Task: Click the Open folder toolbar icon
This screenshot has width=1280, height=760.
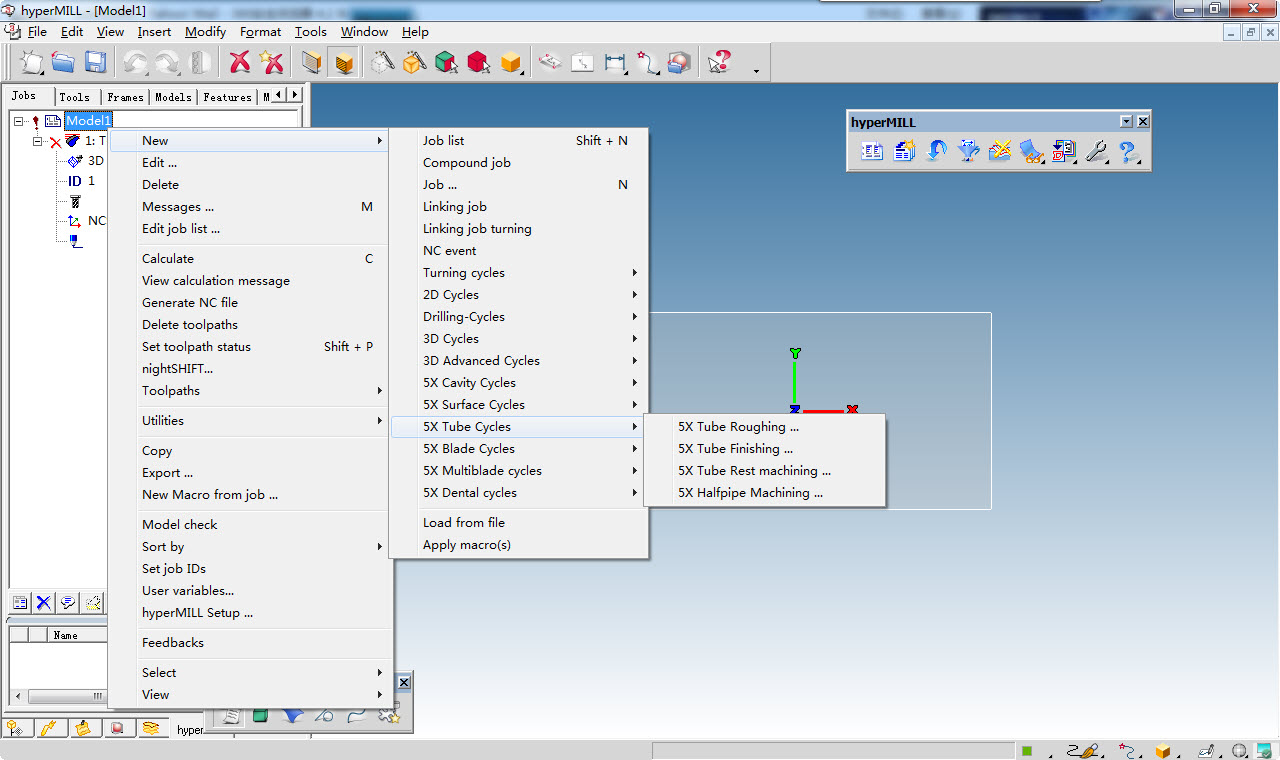Action: 63,63
